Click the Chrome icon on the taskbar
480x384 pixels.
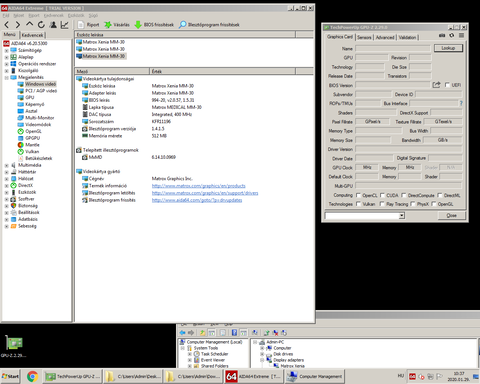(x=32, y=377)
